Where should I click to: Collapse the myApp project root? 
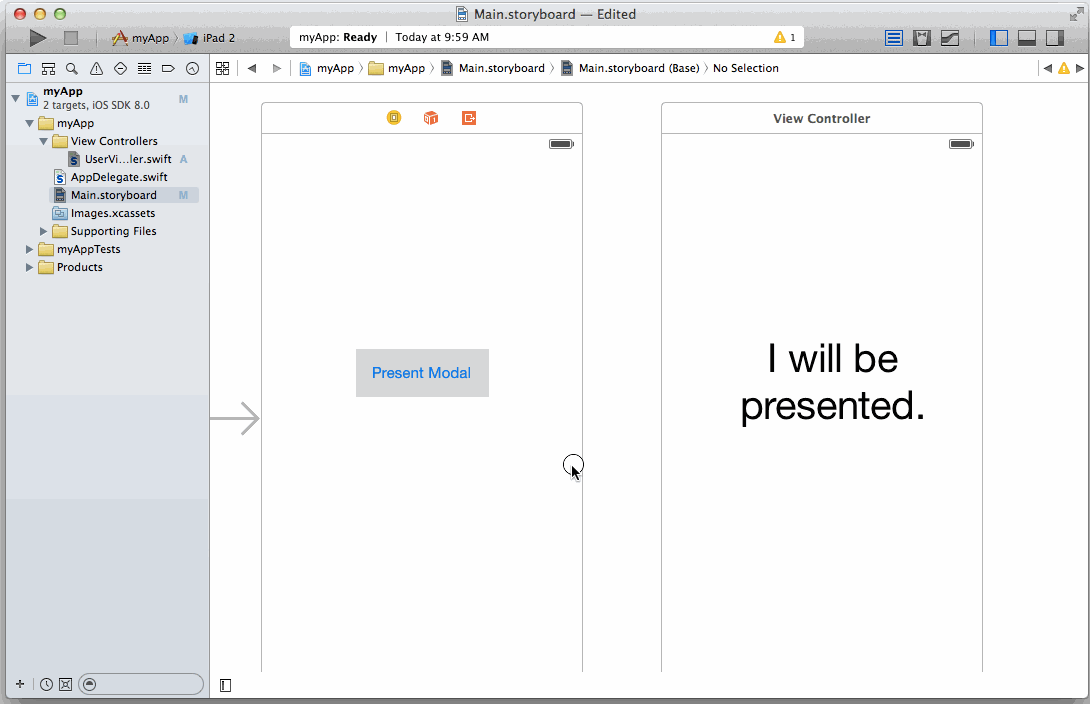15,99
